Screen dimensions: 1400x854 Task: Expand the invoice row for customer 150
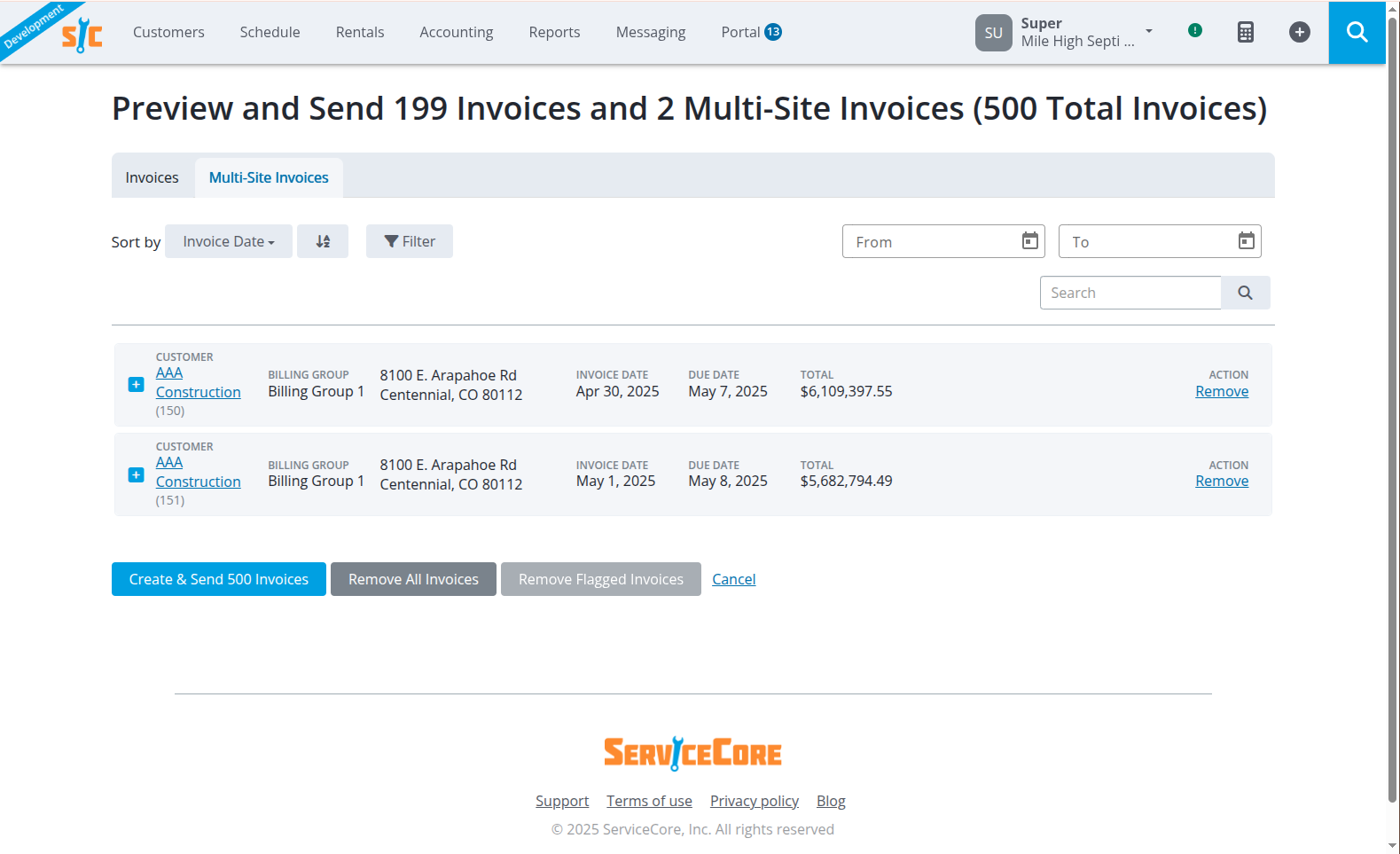[x=137, y=384]
